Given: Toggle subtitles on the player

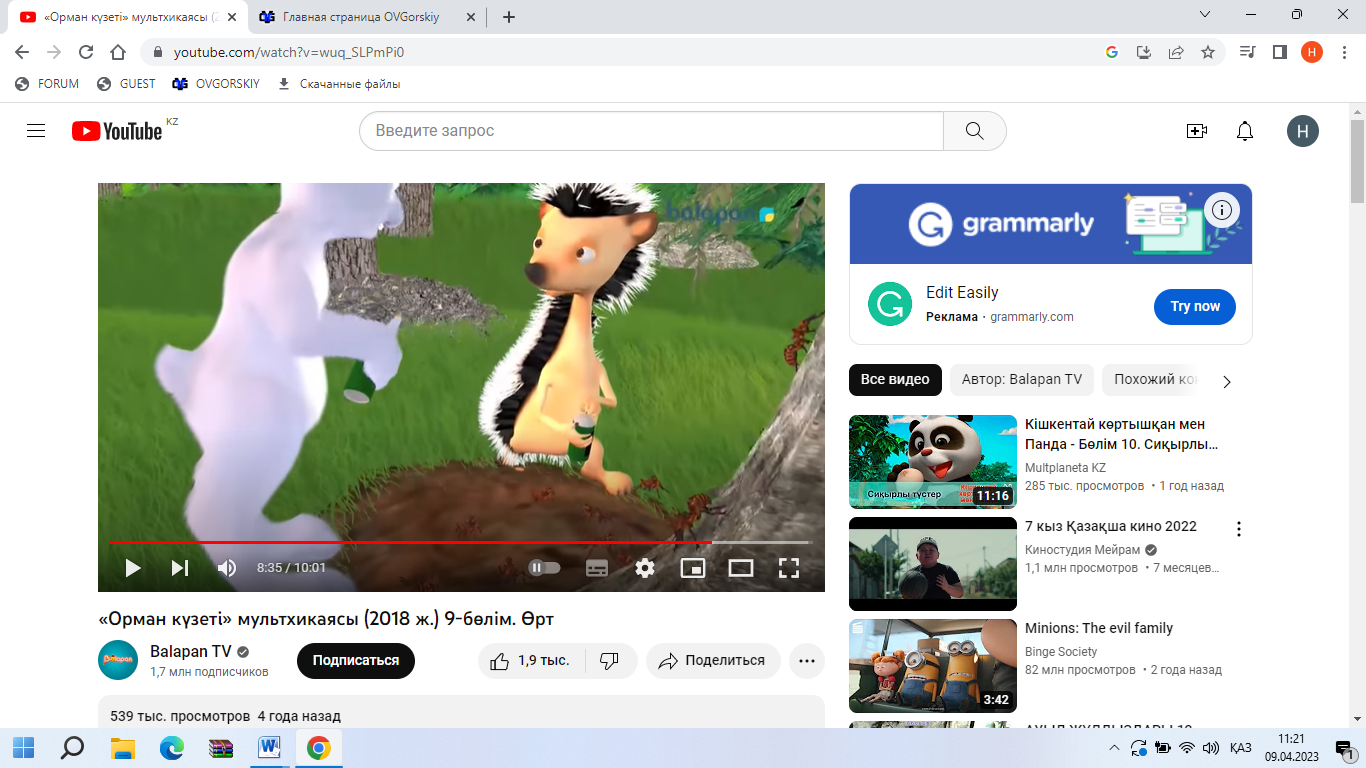Looking at the screenshot, I should pyautogui.click(x=597, y=568).
